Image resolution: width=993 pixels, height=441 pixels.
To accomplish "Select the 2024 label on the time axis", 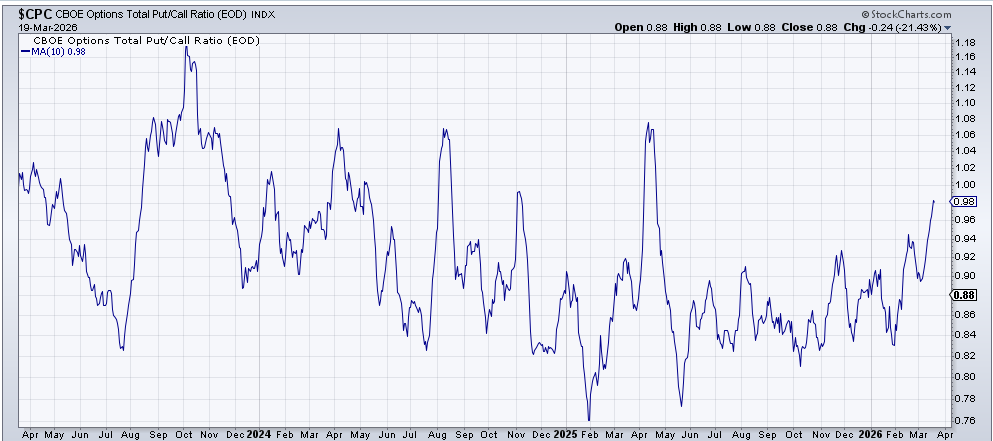I will pos(259,436).
